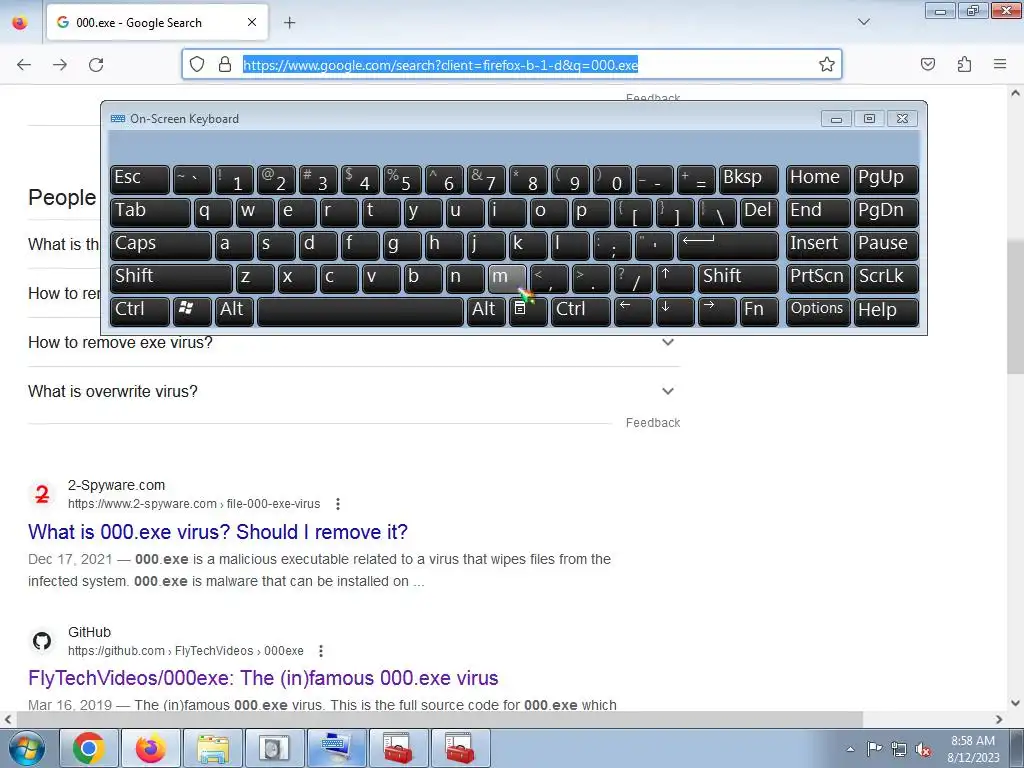The width and height of the screenshot is (1024, 768).
Task: Open the Firefox hamburger menu
Action: click(x=1000, y=64)
